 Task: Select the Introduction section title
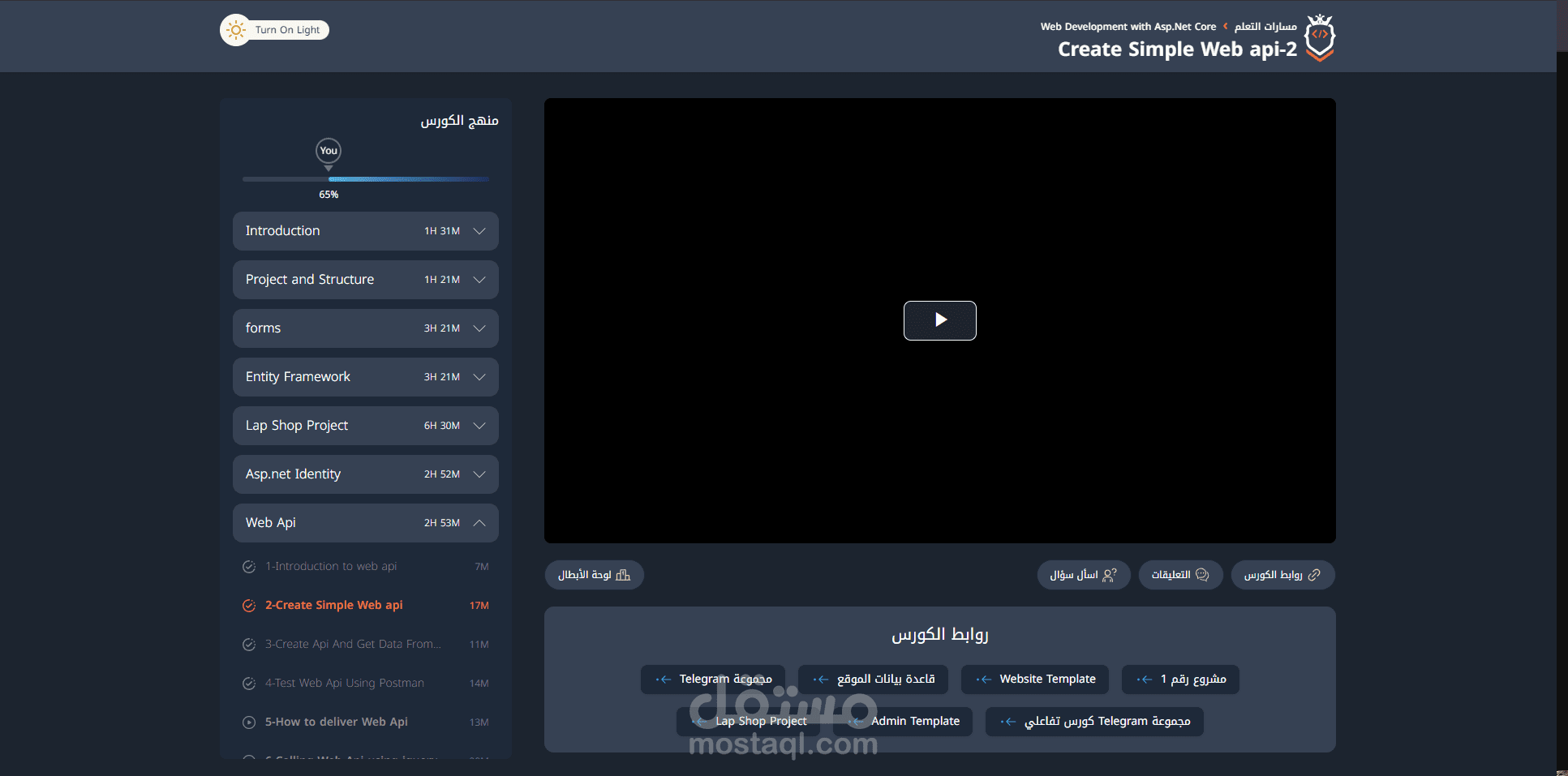(x=282, y=231)
